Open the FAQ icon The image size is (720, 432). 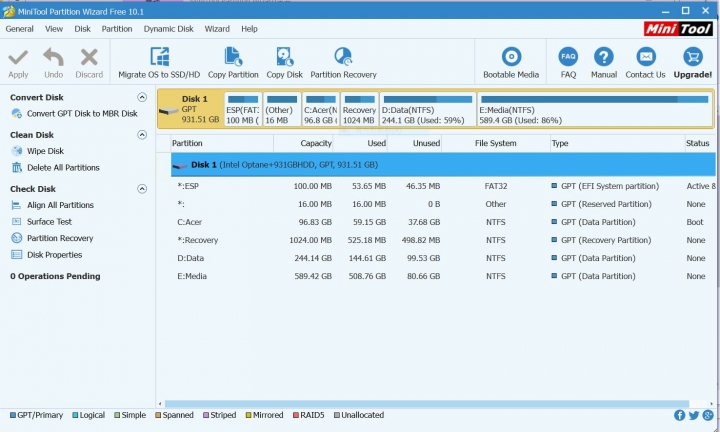coord(568,57)
